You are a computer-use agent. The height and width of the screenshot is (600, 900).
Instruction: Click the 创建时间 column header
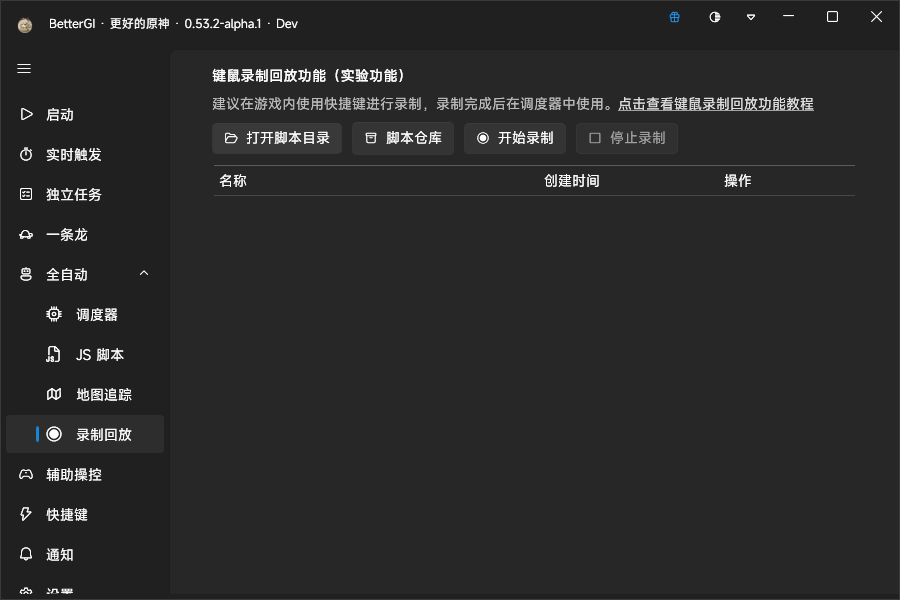572,181
